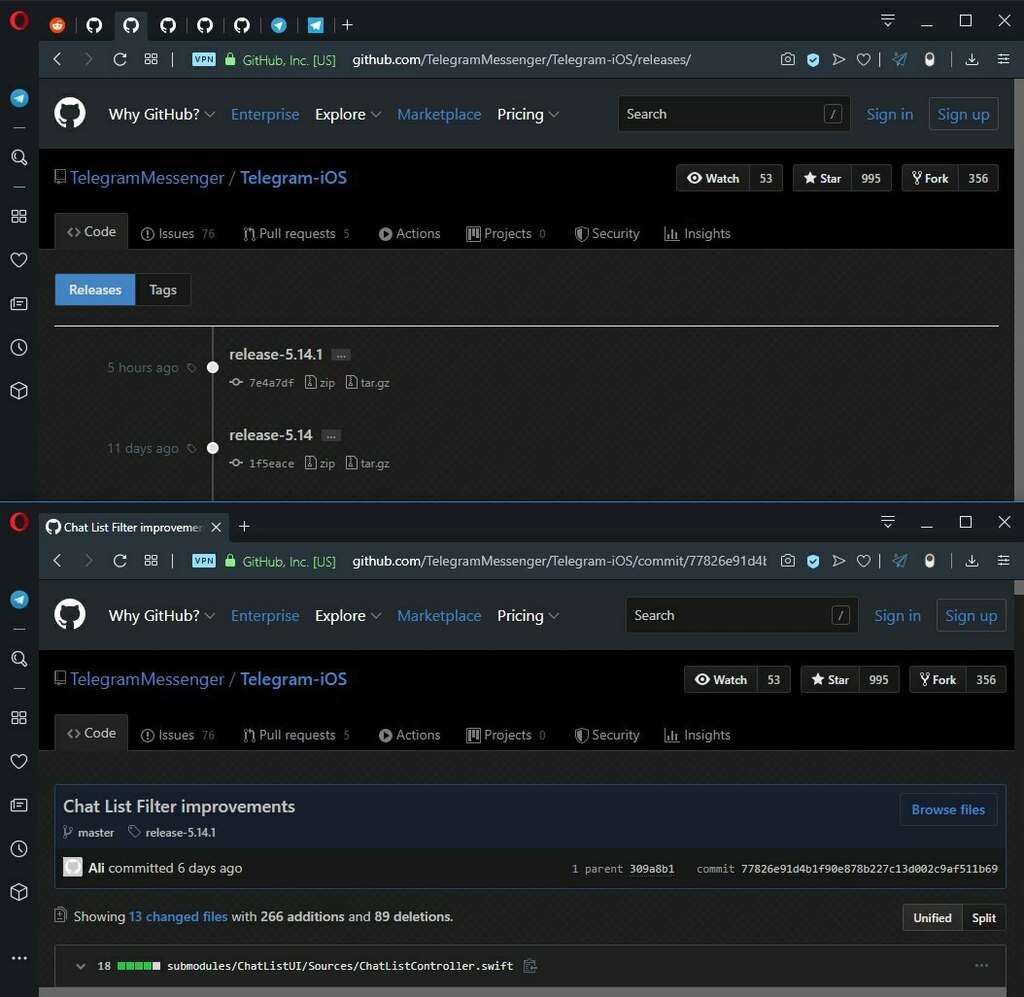The image size is (1024, 997).
Task: Click GitHub logo in top window
Action: tap(70, 114)
